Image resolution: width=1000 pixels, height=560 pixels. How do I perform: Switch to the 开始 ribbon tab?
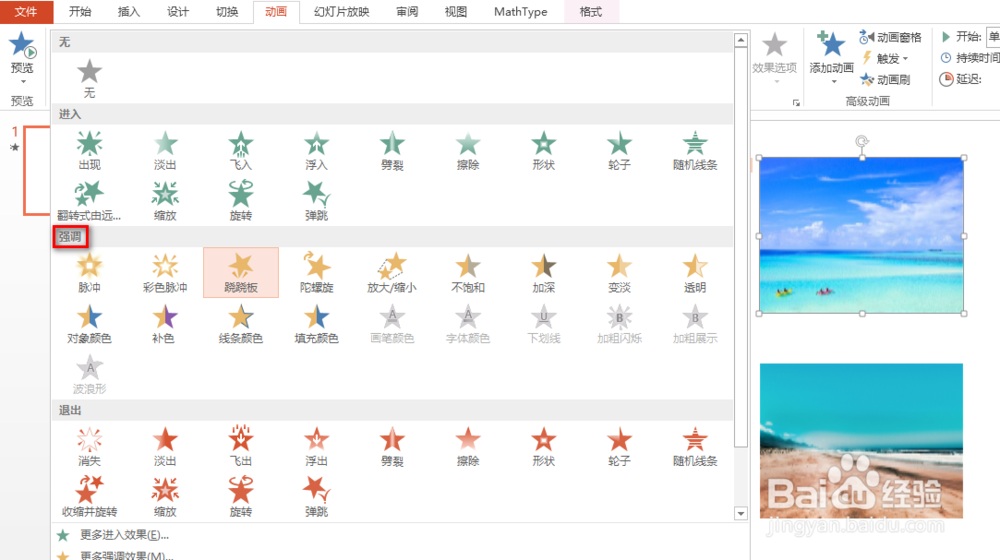pos(80,11)
